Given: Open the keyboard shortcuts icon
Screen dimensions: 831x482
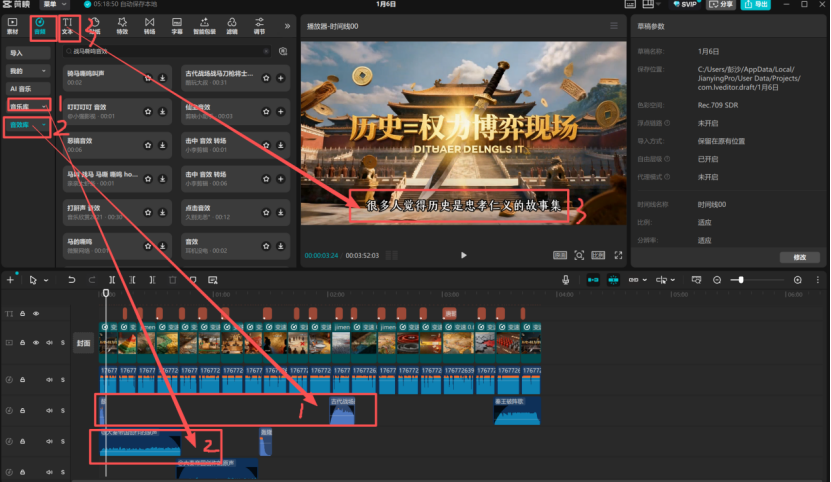Looking at the screenshot, I should (630, 4).
